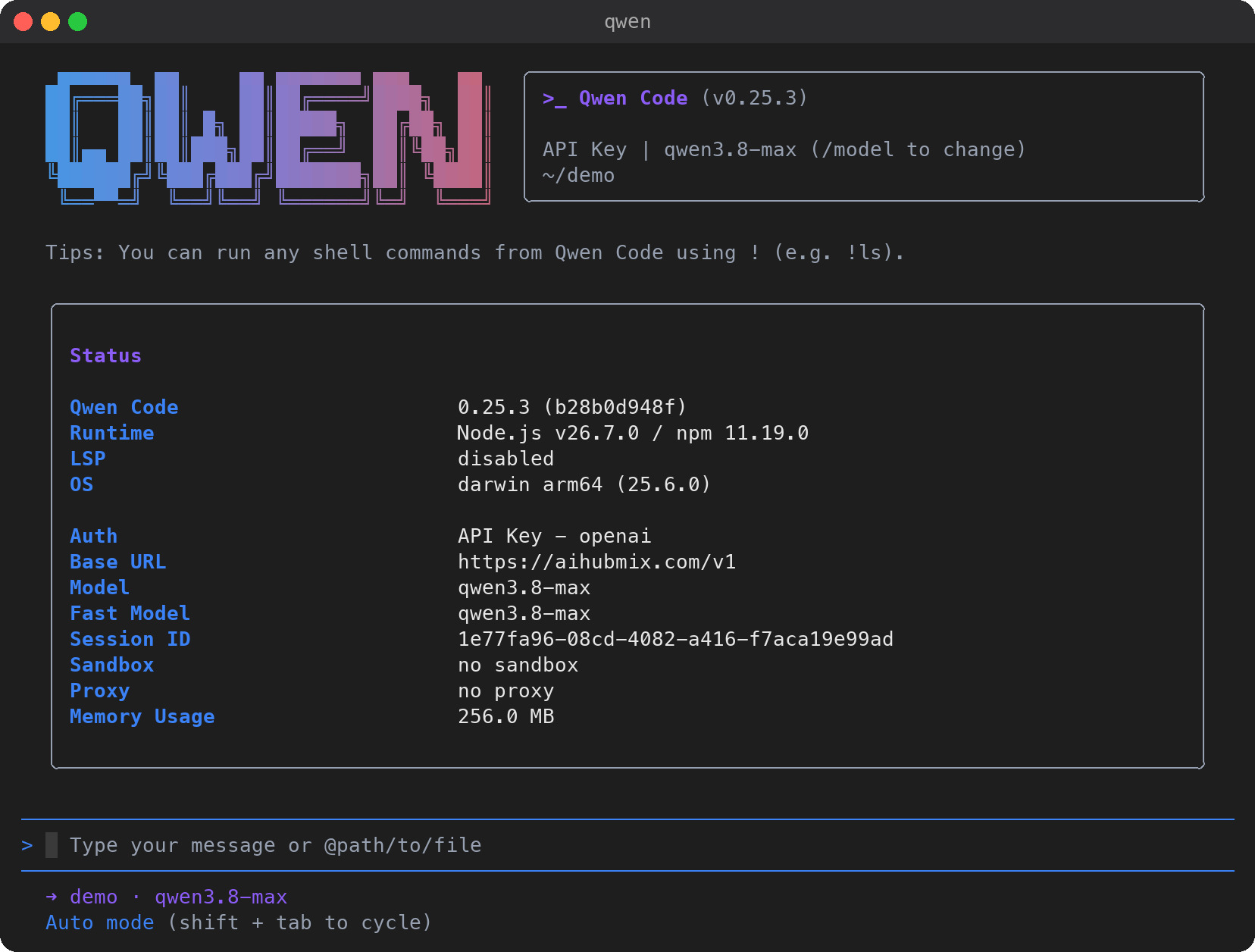Select the Session ID value text

pyautogui.click(x=675, y=639)
